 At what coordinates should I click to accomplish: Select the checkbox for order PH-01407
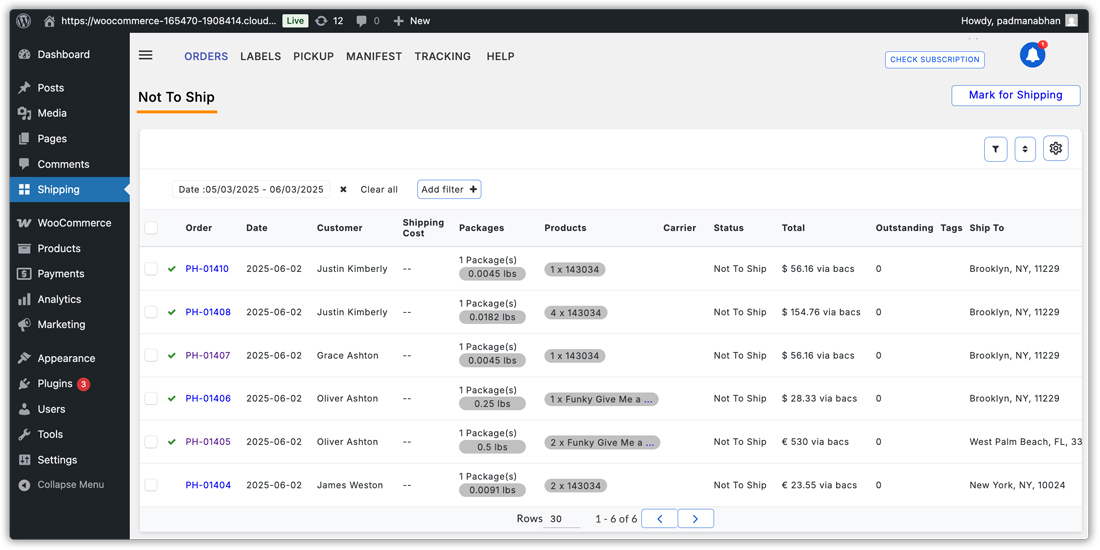click(x=151, y=356)
